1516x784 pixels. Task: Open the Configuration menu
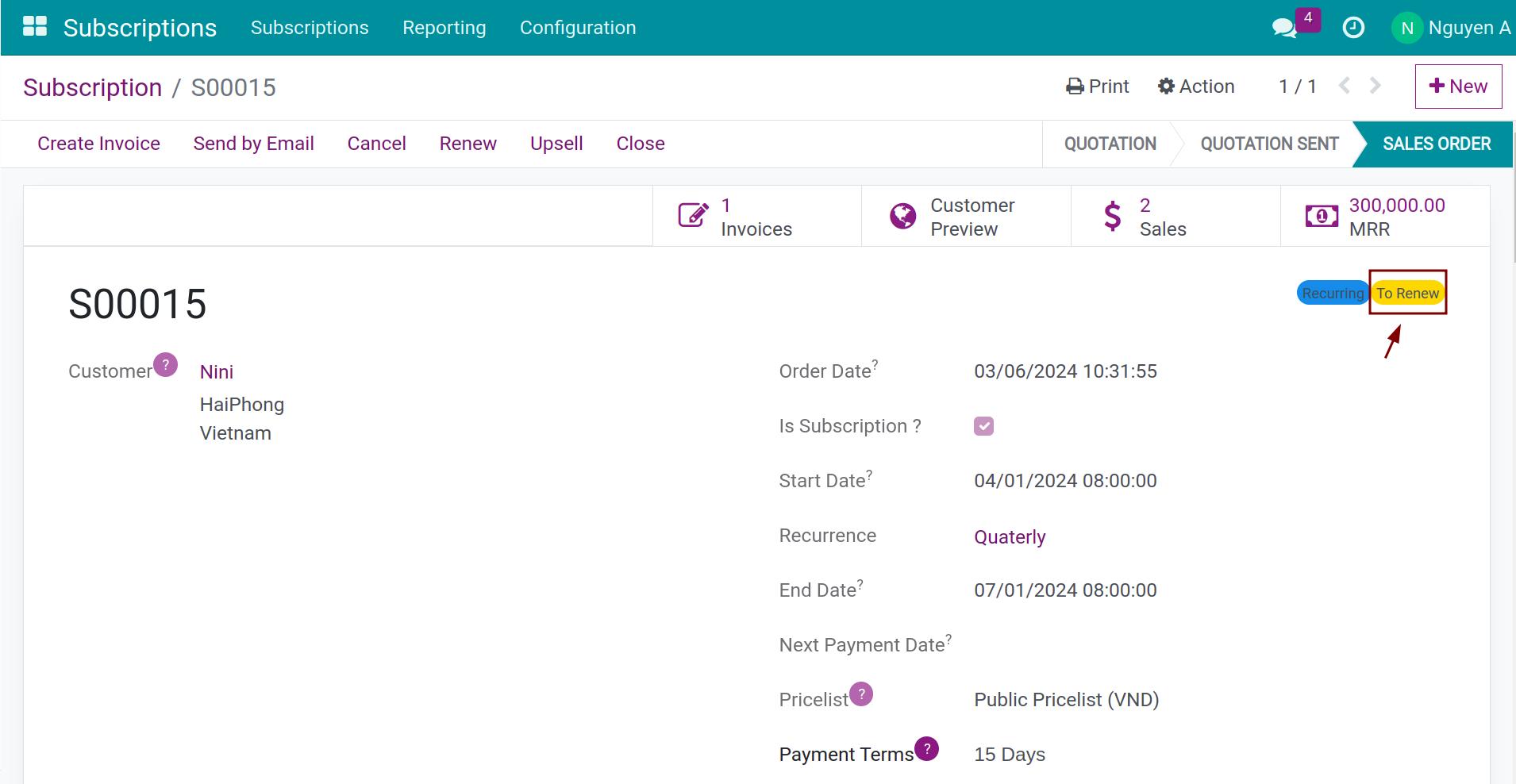(x=578, y=28)
